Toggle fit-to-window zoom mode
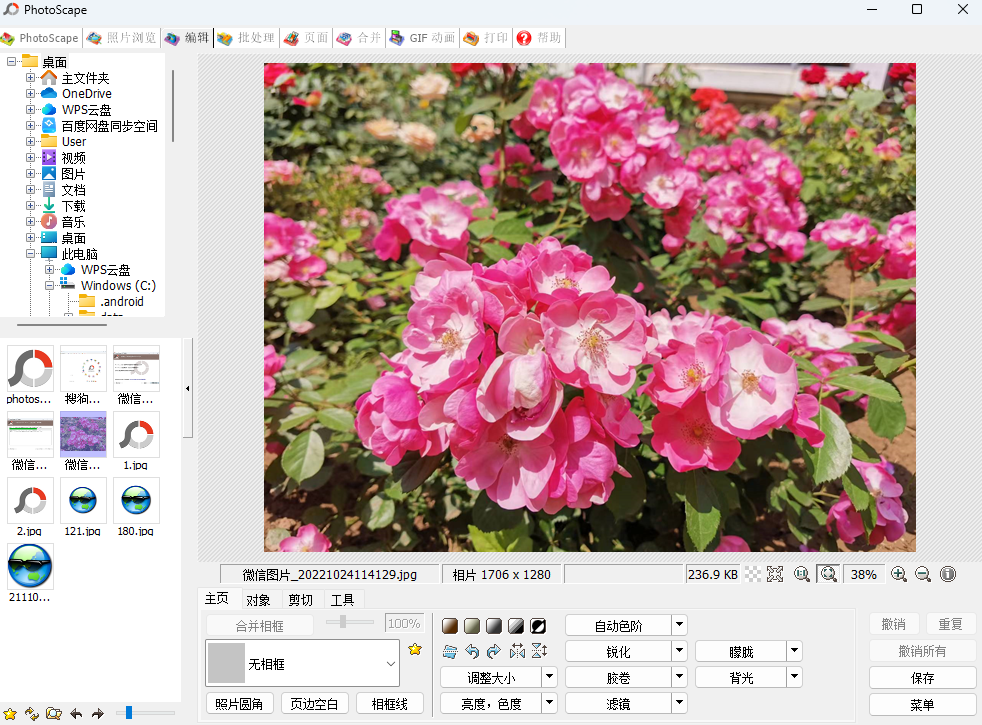 click(829, 574)
